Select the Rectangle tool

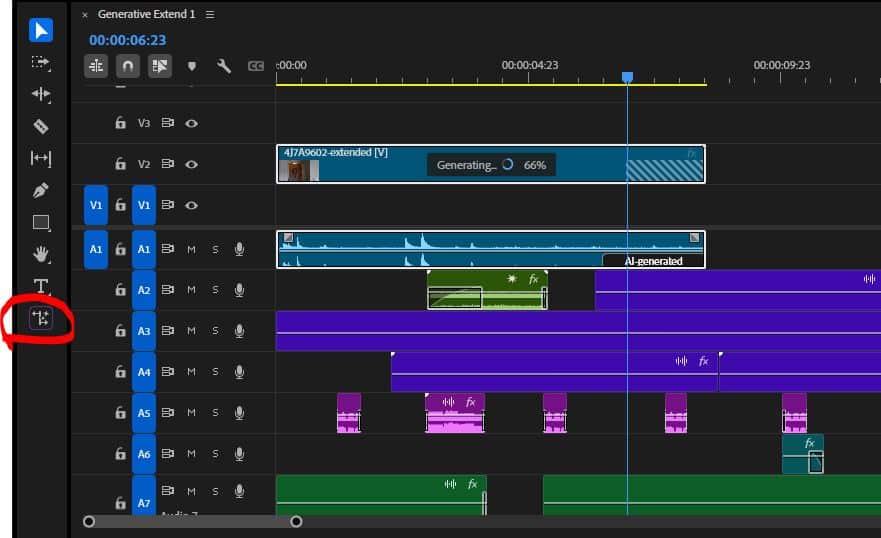pos(40,222)
